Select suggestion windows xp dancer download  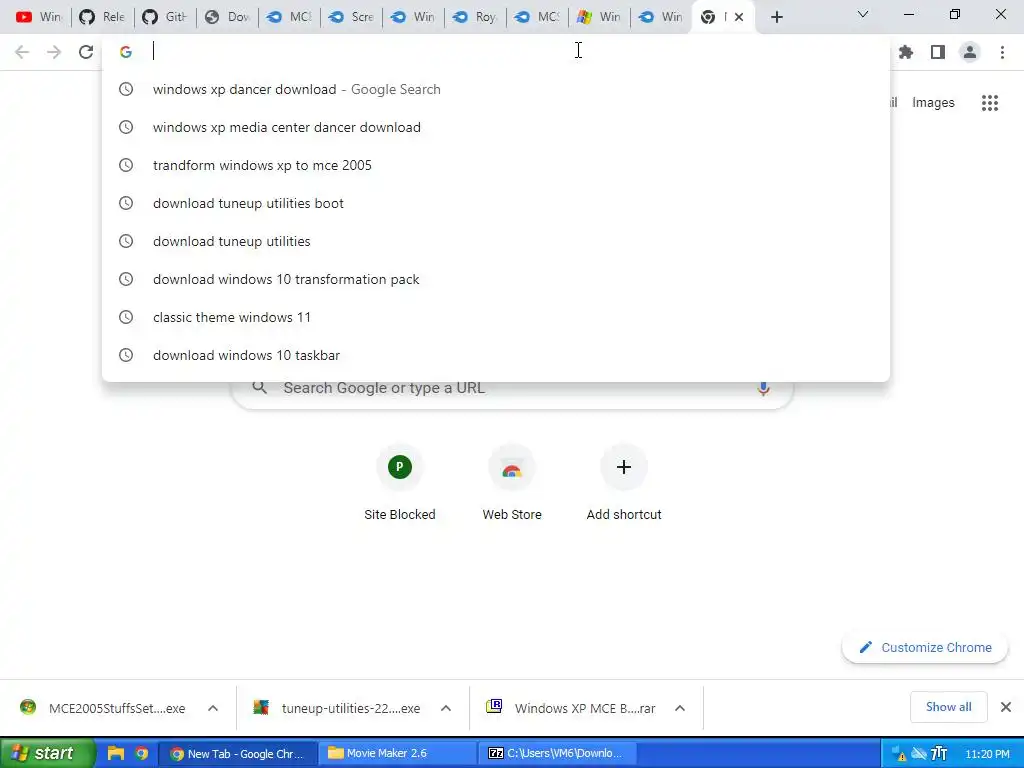496,89
